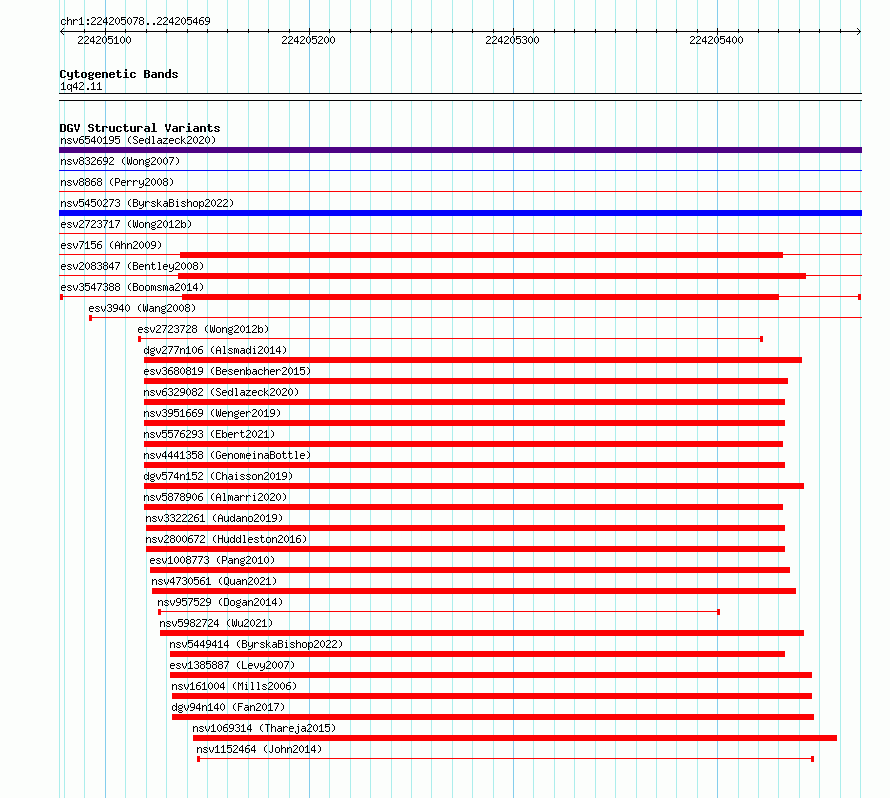
Task: Click the 224205300 ruler position label
Action: click(512, 40)
